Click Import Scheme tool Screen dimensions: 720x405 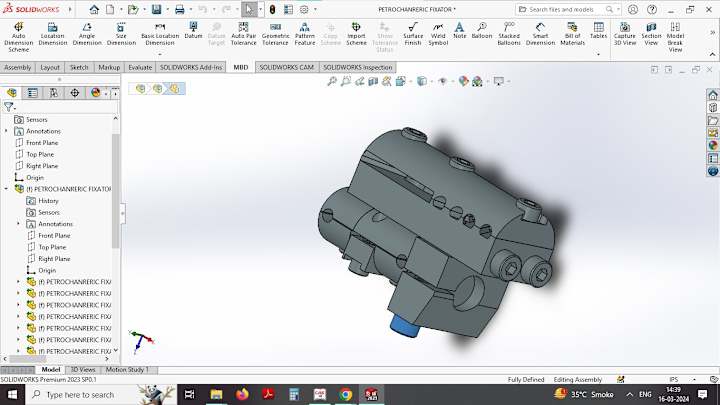(x=356, y=34)
